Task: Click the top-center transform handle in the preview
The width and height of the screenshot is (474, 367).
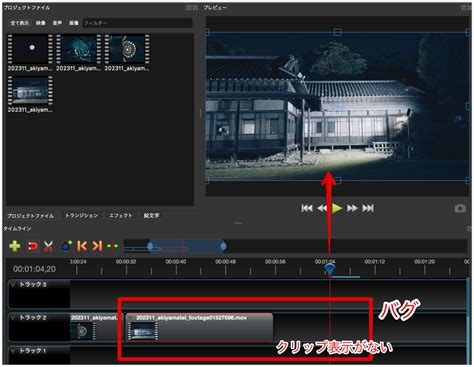Action: [337, 32]
